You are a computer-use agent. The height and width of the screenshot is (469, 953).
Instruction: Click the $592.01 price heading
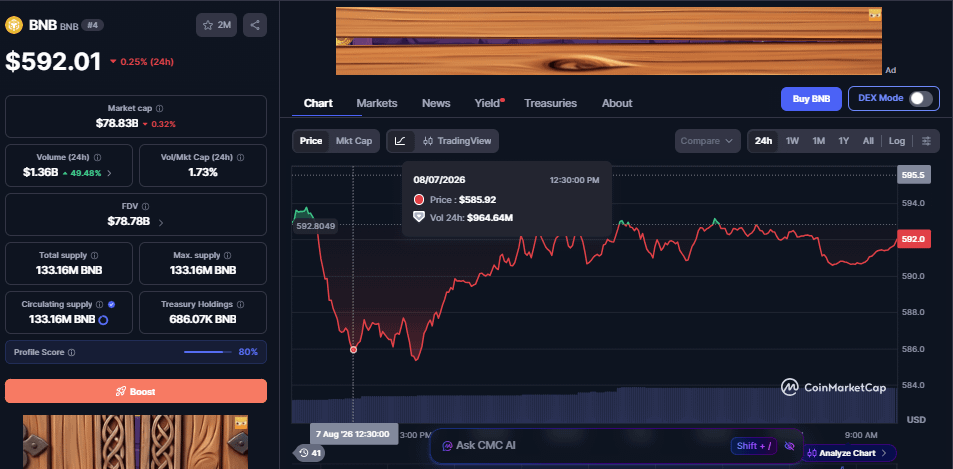click(x=53, y=61)
